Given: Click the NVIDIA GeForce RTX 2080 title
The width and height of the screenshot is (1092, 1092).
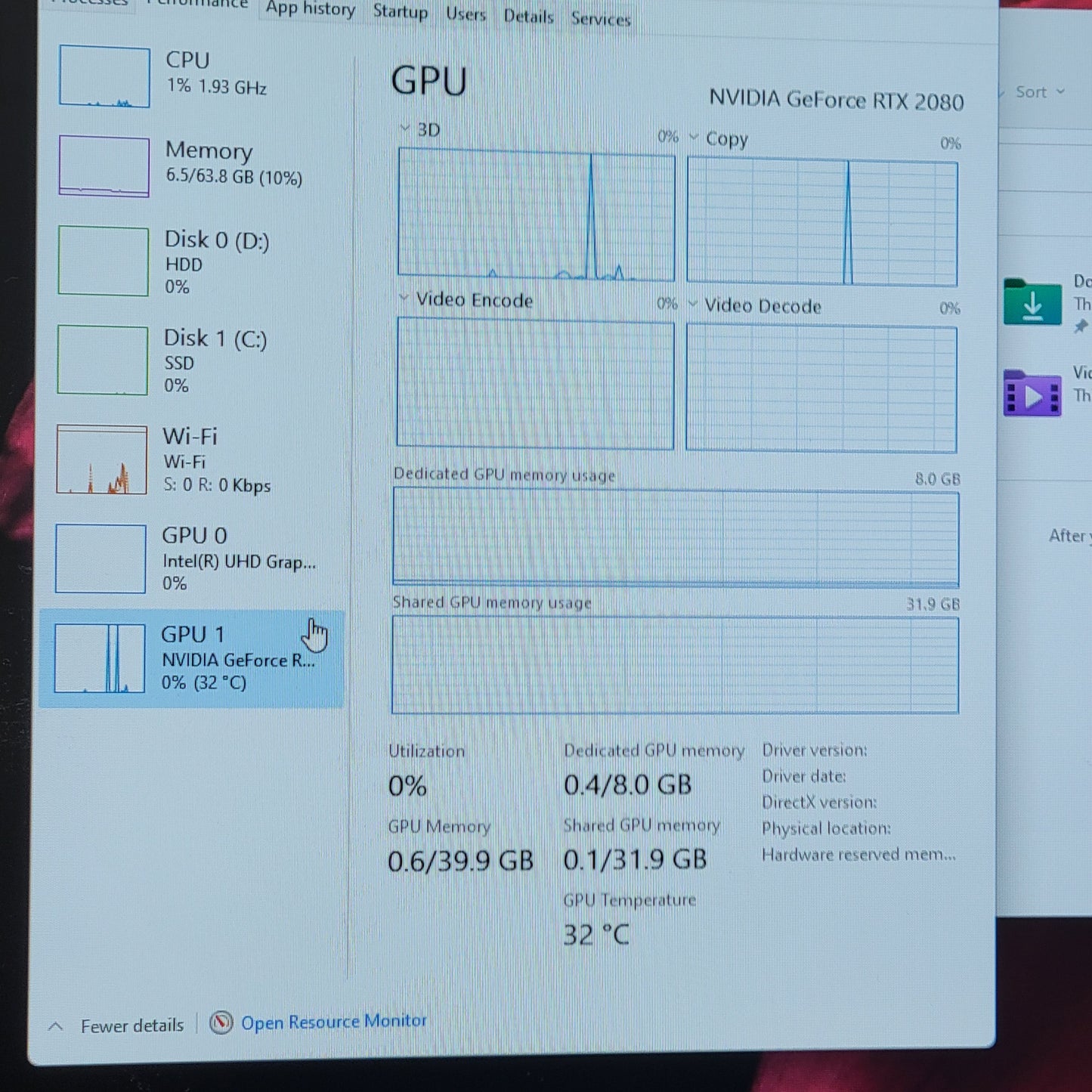Looking at the screenshot, I should [x=837, y=100].
